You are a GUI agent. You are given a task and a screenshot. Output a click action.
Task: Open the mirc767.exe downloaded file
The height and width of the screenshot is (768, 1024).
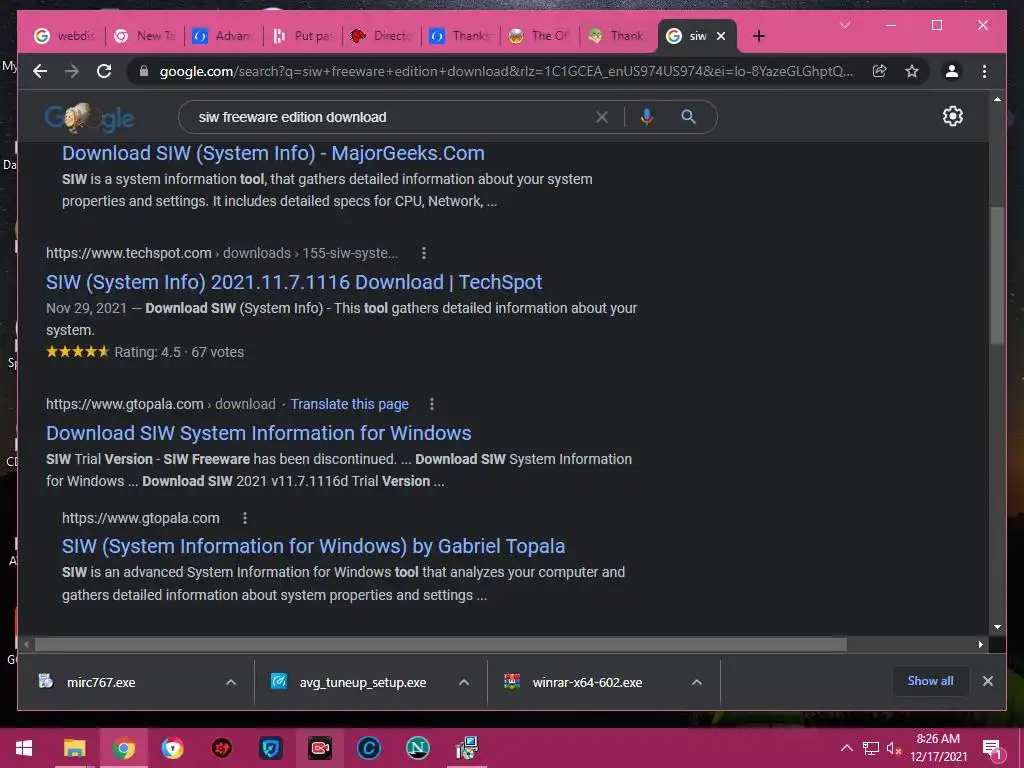101,682
